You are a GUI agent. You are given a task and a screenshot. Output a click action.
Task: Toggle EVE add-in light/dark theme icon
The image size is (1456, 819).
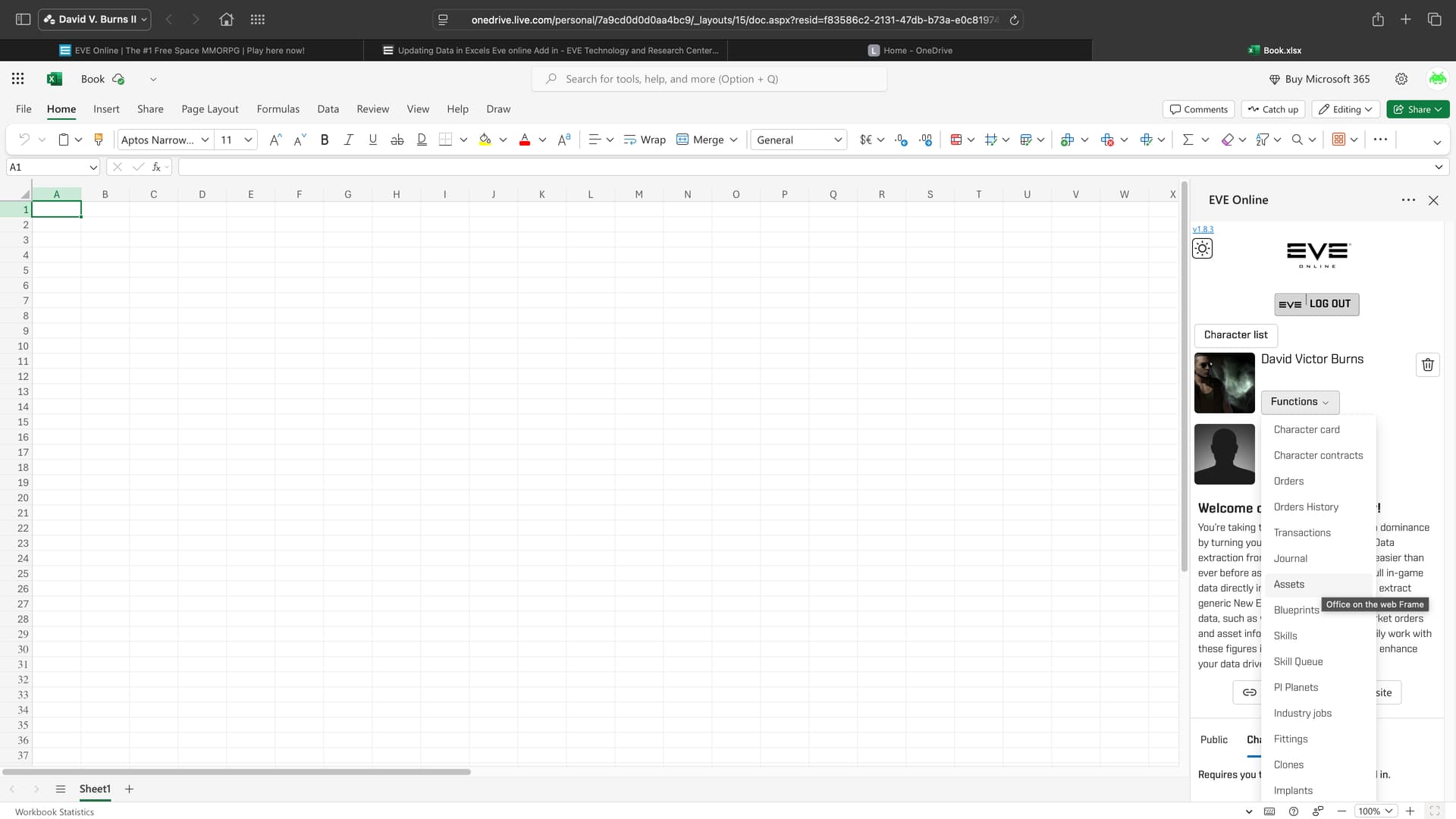tap(1202, 249)
